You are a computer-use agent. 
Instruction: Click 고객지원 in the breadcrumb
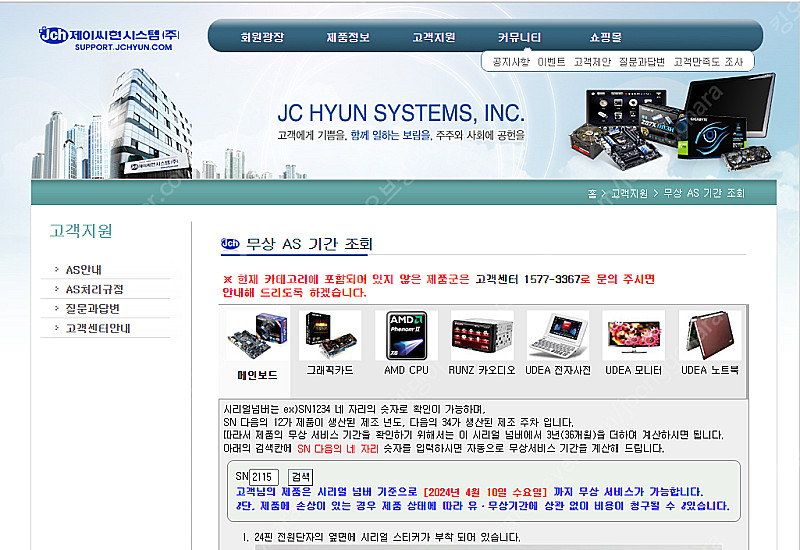(629, 193)
